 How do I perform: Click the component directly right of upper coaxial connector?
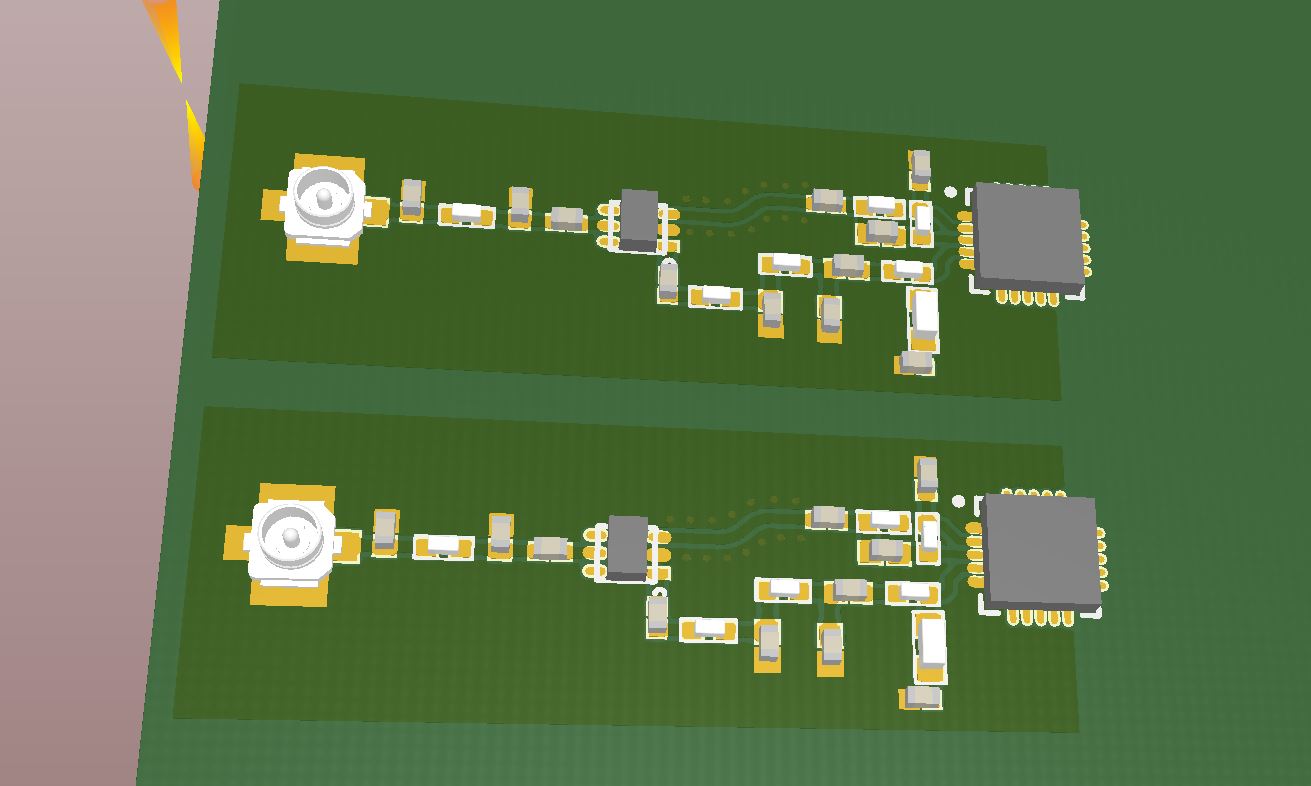click(x=412, y=200)
